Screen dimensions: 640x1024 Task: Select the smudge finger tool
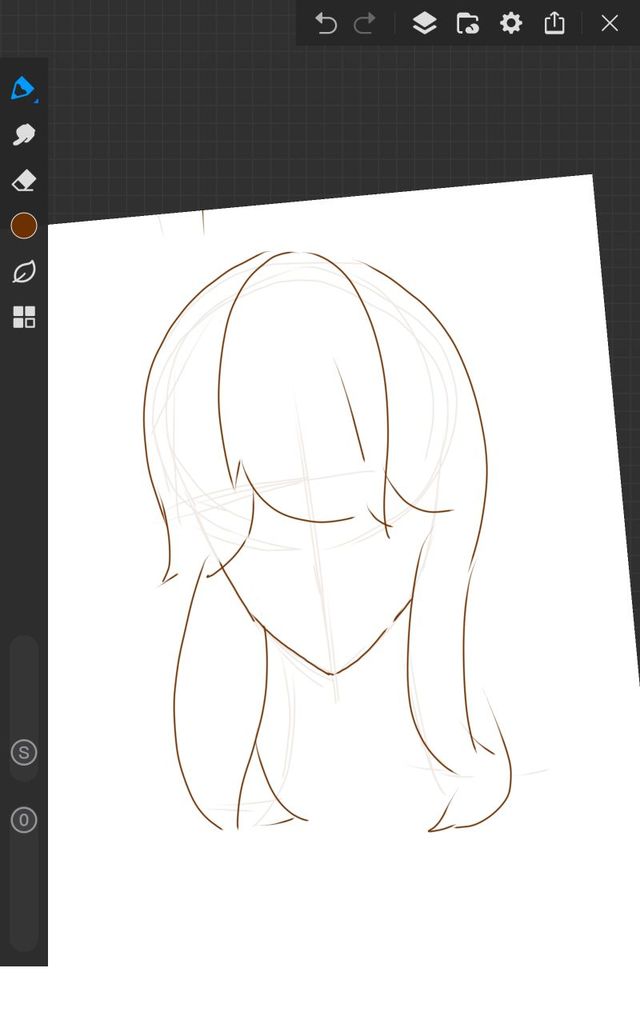(23, 135)
